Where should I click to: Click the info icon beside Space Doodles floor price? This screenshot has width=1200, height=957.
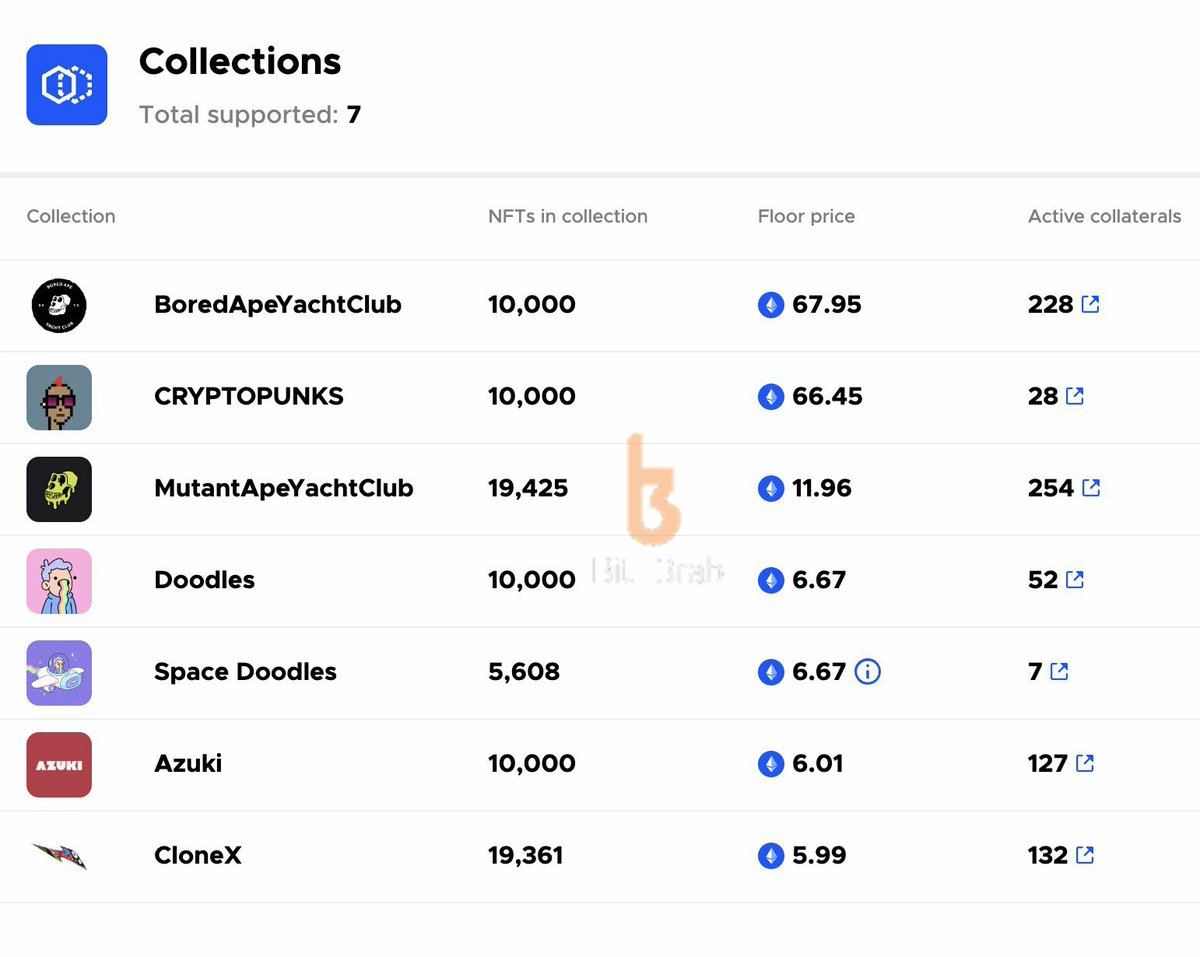(x=868, y=672)
